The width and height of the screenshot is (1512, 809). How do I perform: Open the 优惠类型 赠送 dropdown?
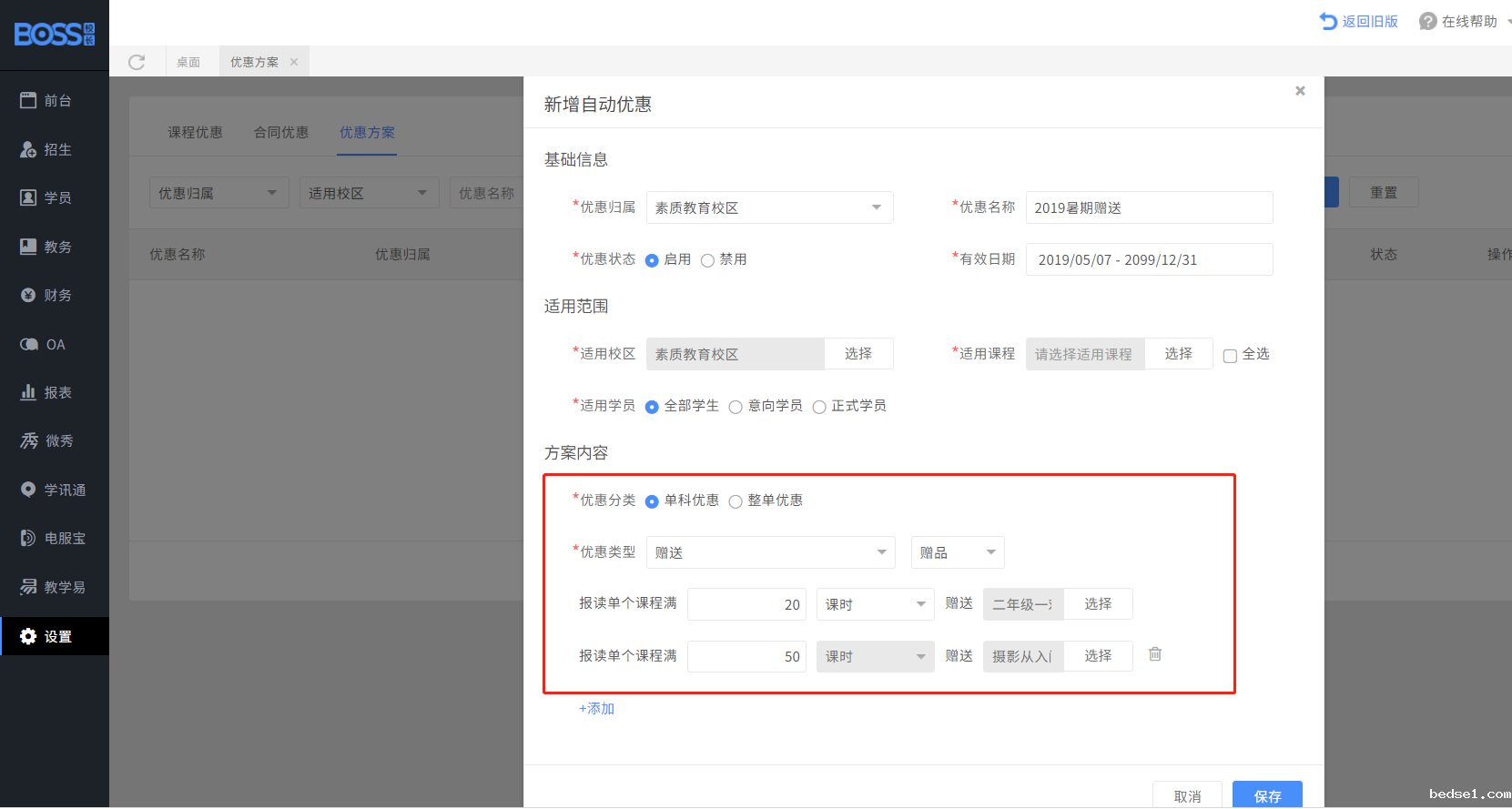tap(771, 552)
